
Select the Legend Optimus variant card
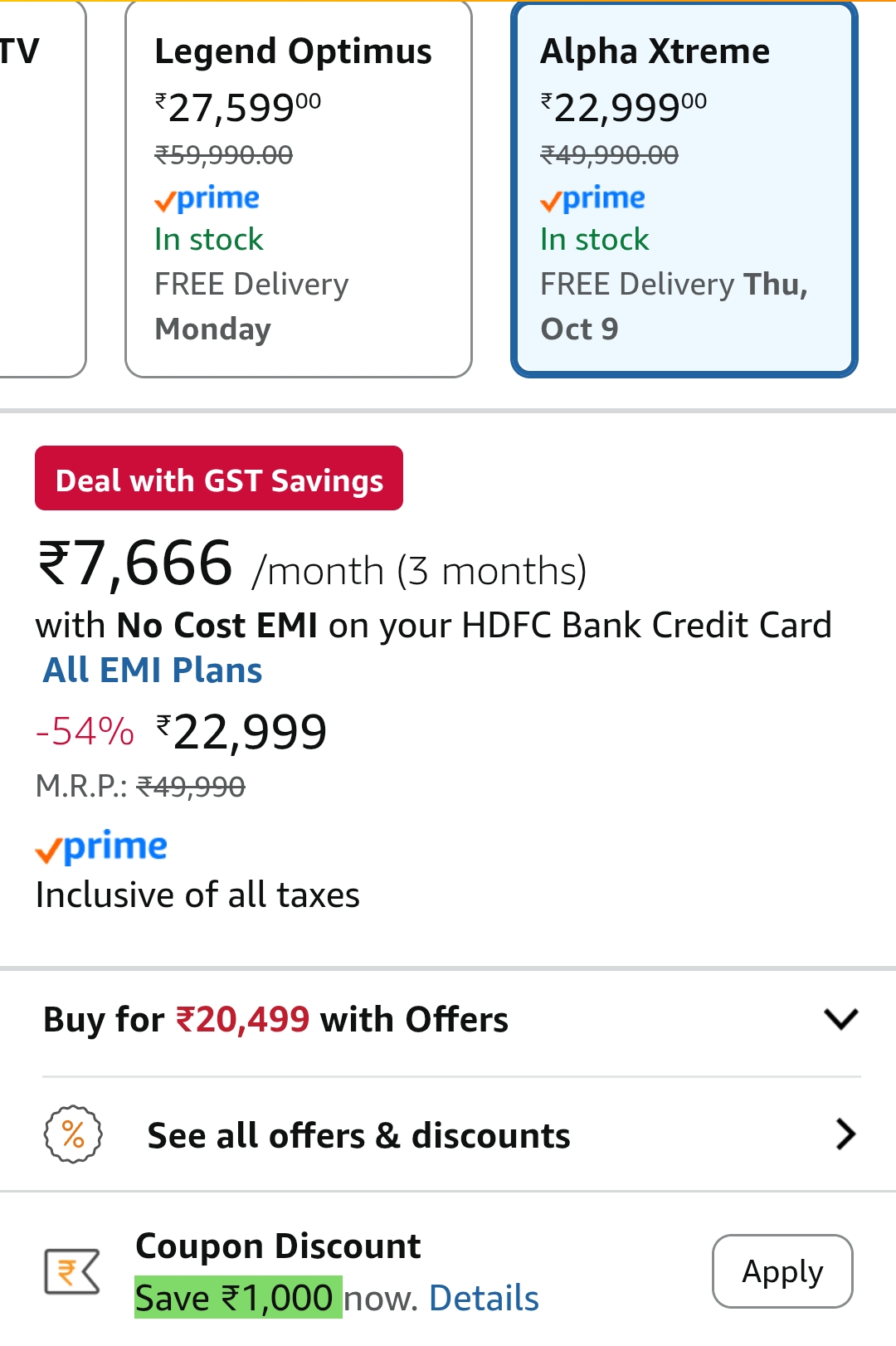point(299,189)
